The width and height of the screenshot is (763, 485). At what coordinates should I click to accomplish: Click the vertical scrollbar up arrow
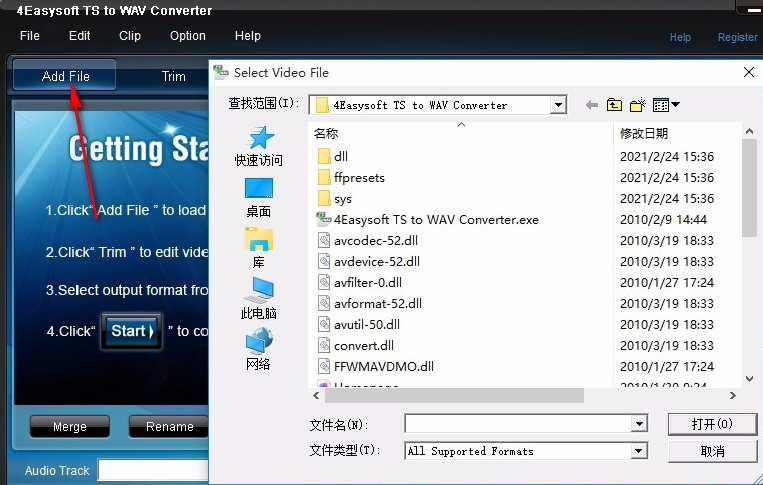pyautogui.click(x=749, y=132)
